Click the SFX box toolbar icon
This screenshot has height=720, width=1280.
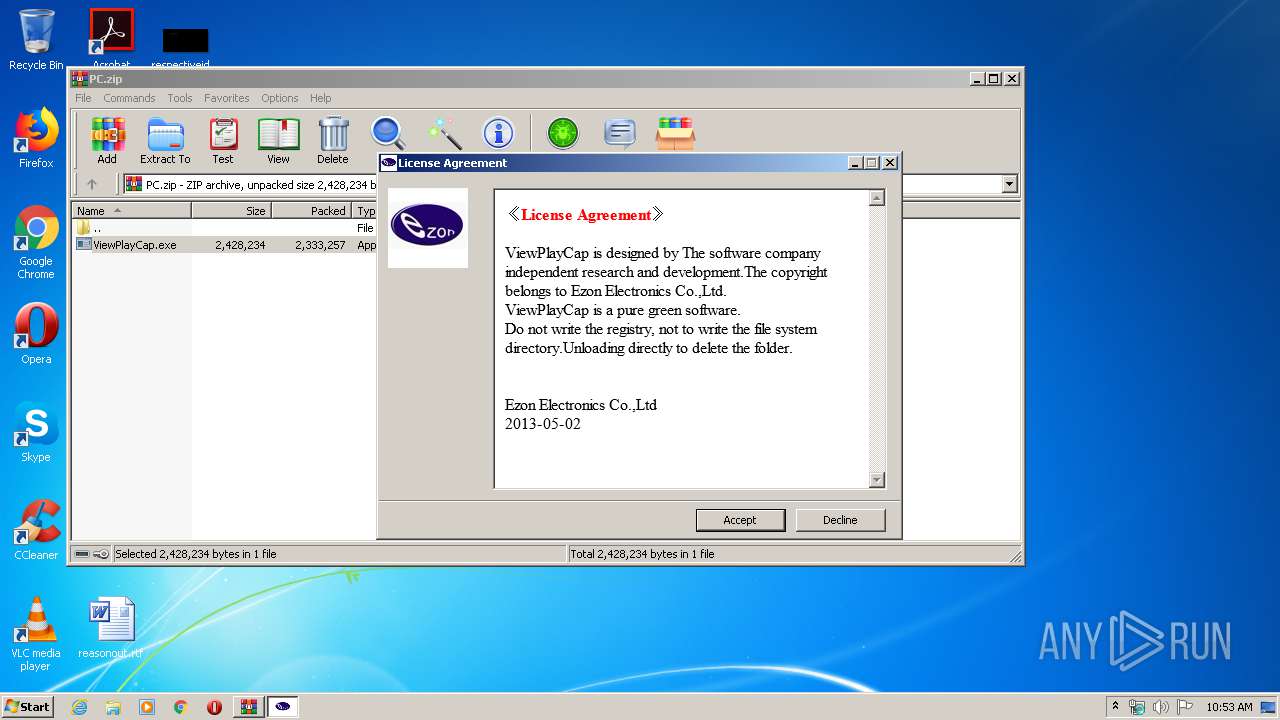[676, 133]
